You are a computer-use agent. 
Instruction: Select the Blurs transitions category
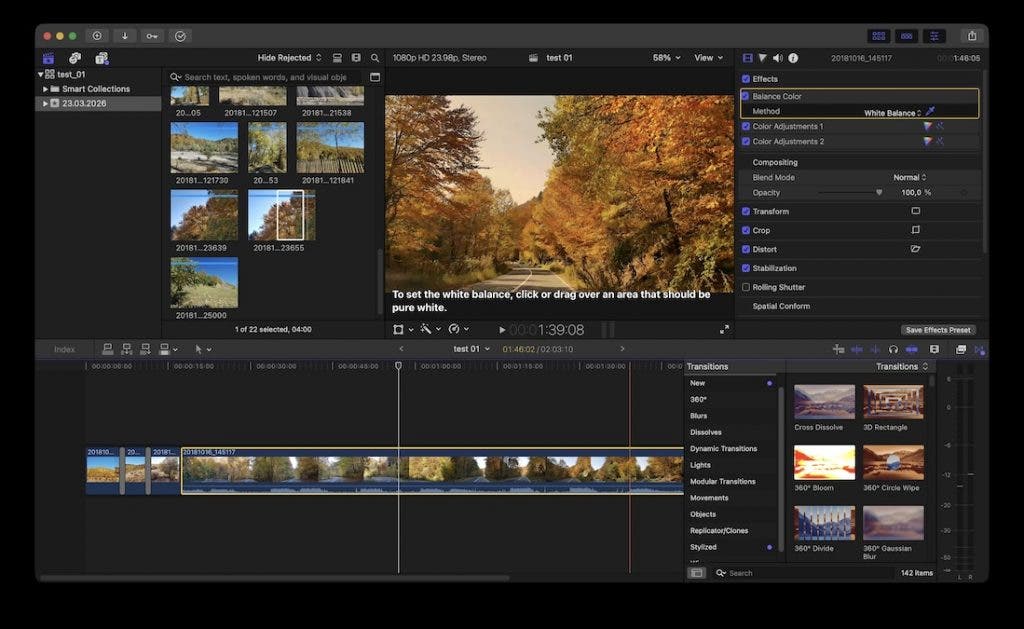[699, 416]
